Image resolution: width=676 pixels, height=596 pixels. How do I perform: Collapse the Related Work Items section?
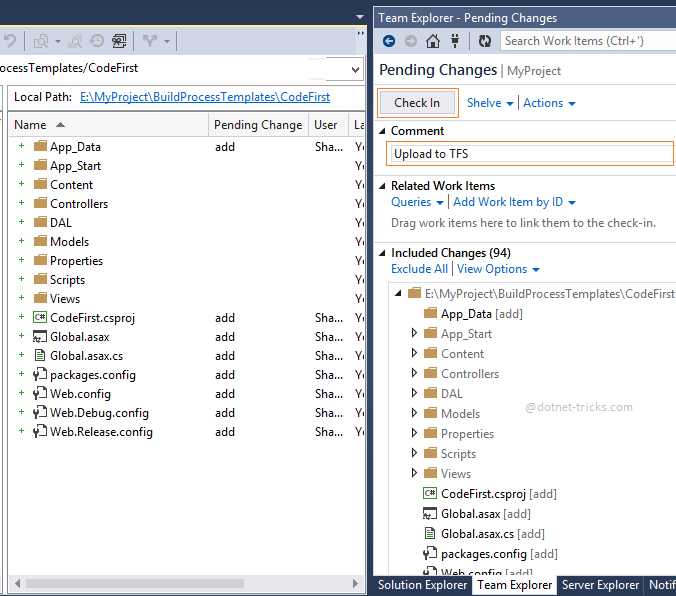tap(382, 186)
